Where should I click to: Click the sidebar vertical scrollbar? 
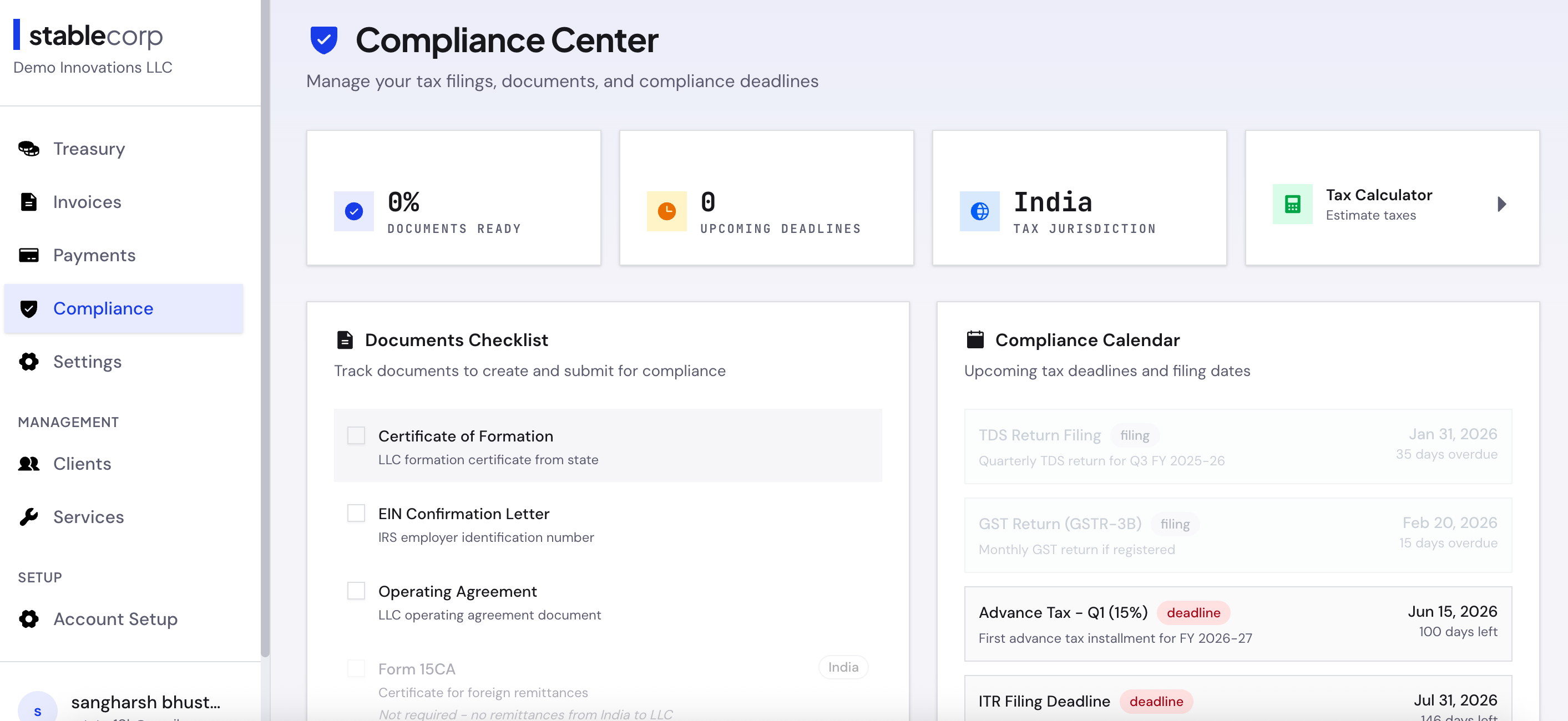265,328
